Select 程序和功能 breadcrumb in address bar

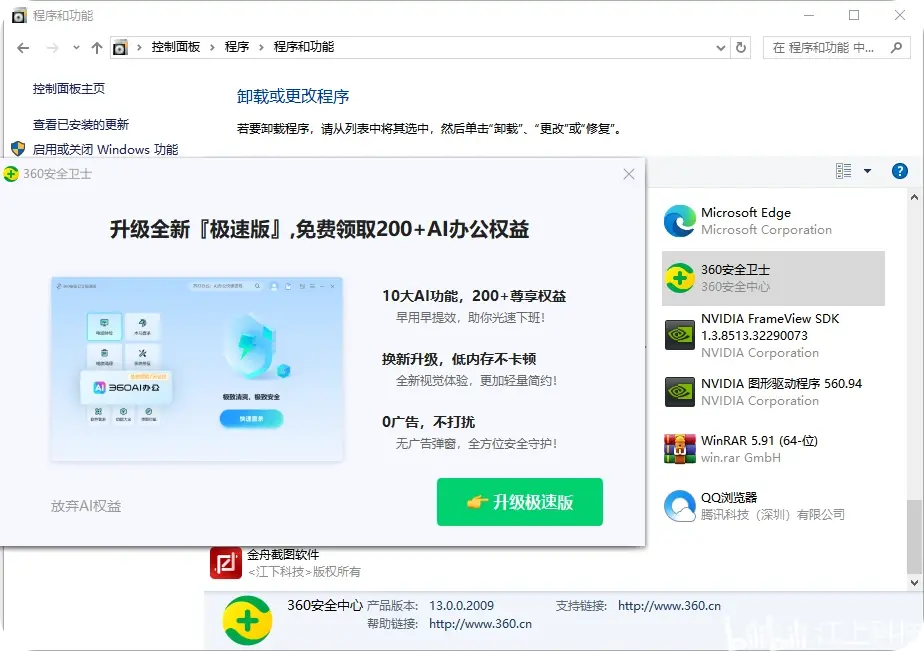tap(303, 47)
